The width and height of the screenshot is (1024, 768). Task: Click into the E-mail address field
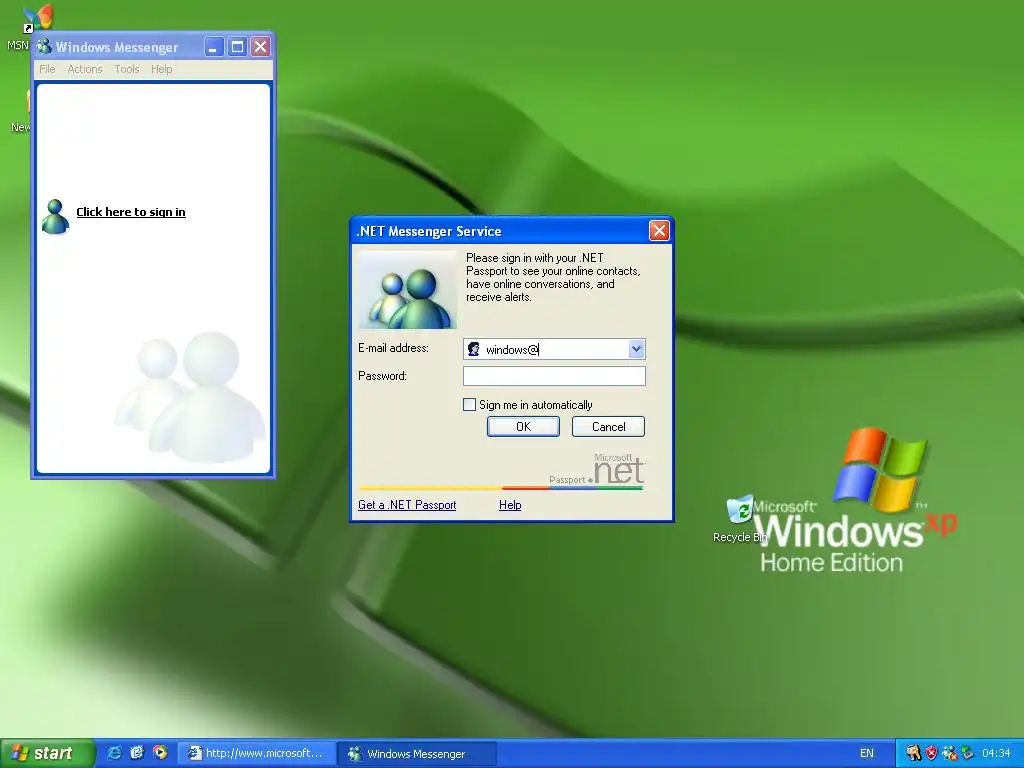point(554,349)
